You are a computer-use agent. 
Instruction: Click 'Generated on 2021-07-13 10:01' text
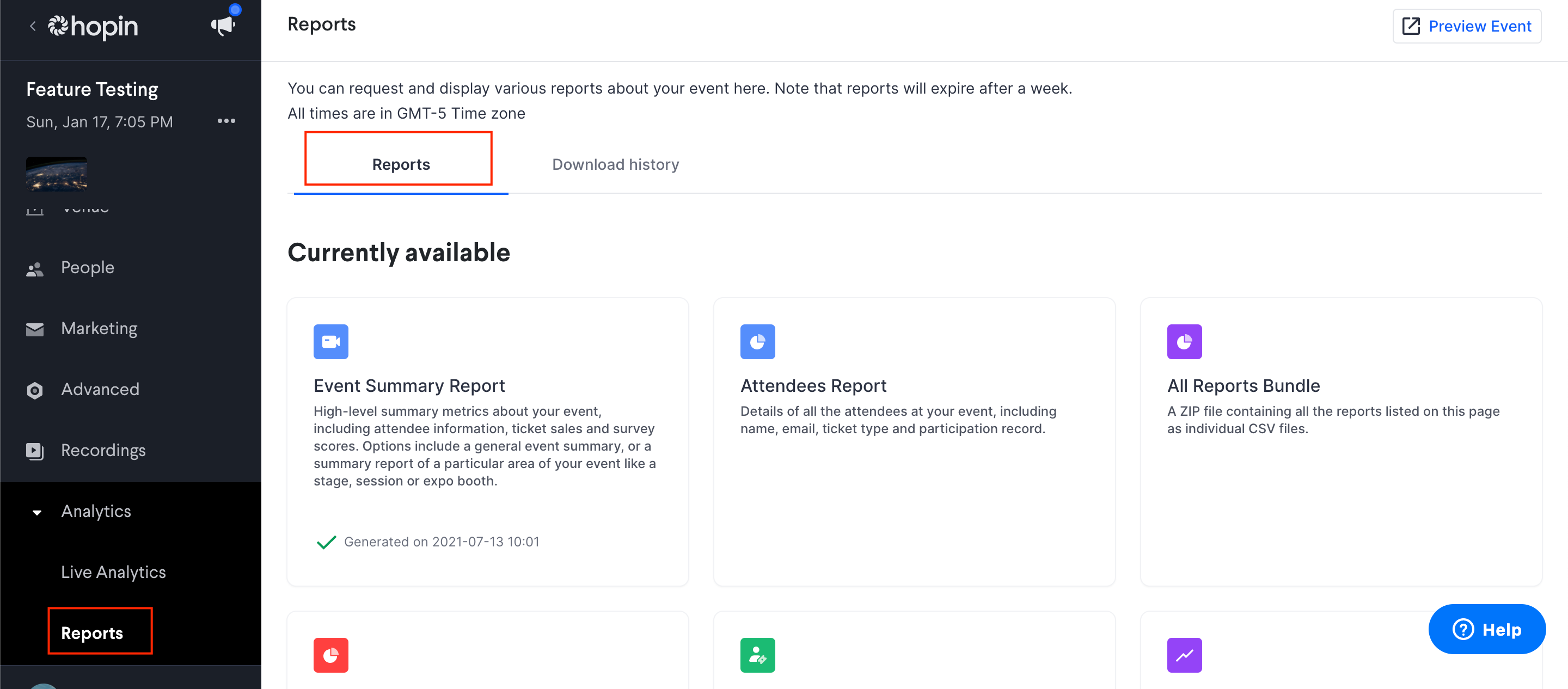click(442, 542)
